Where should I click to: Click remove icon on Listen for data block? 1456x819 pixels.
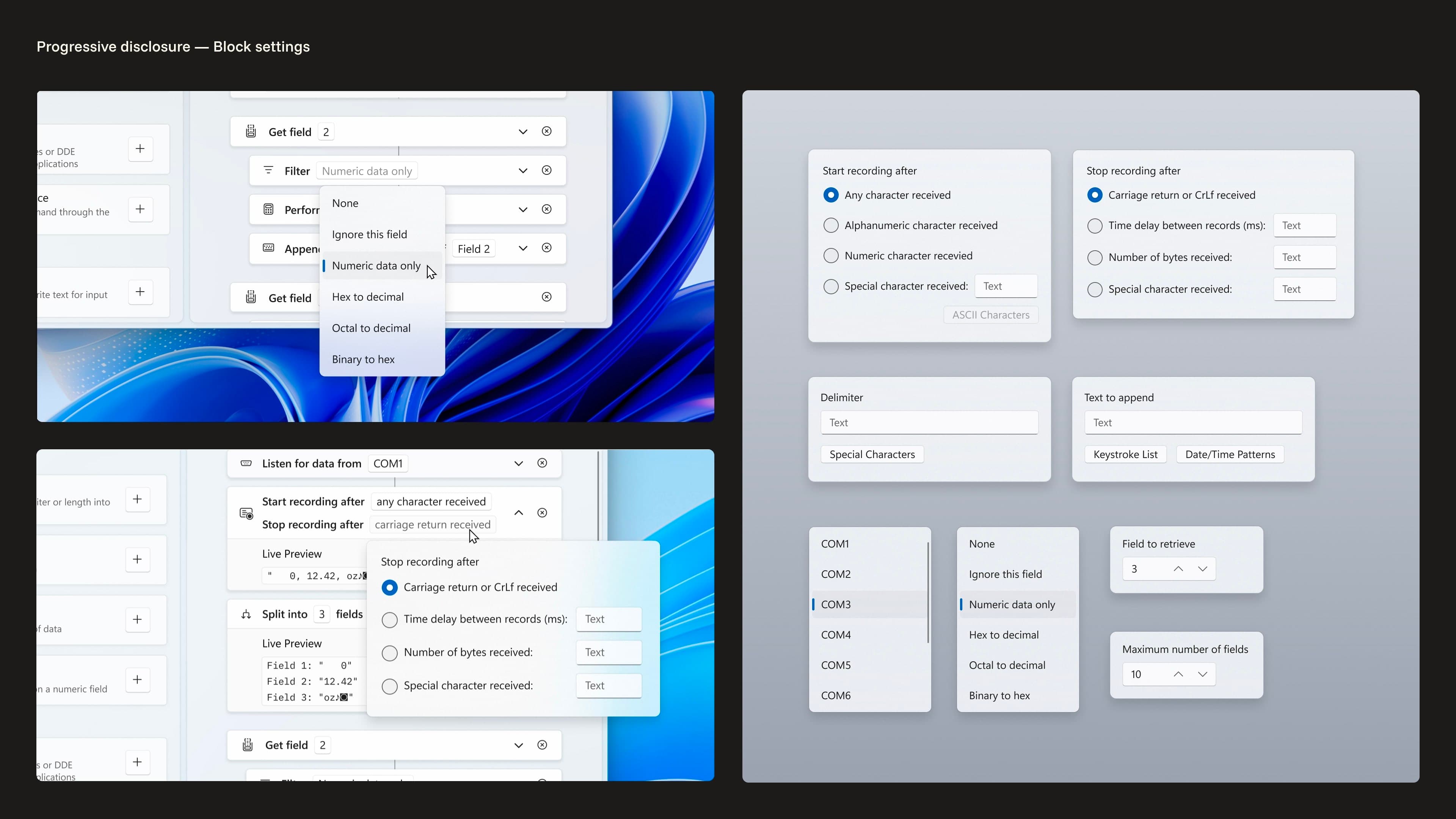tap(542, 463)
